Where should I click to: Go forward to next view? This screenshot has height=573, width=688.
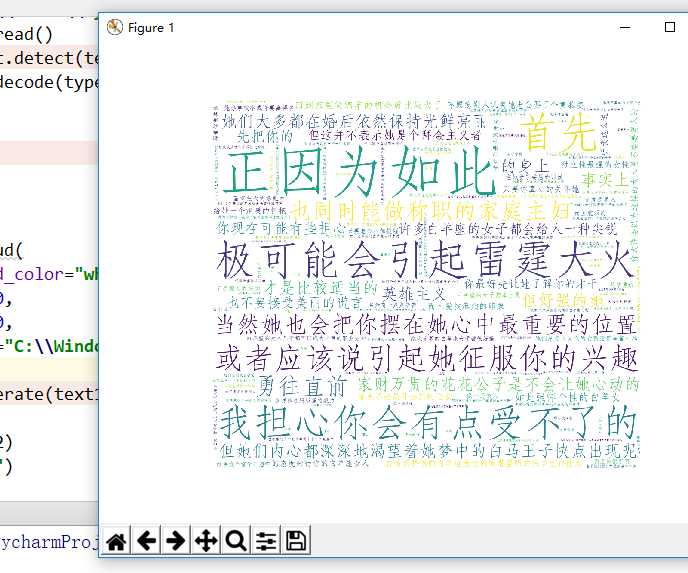point(176,541)
